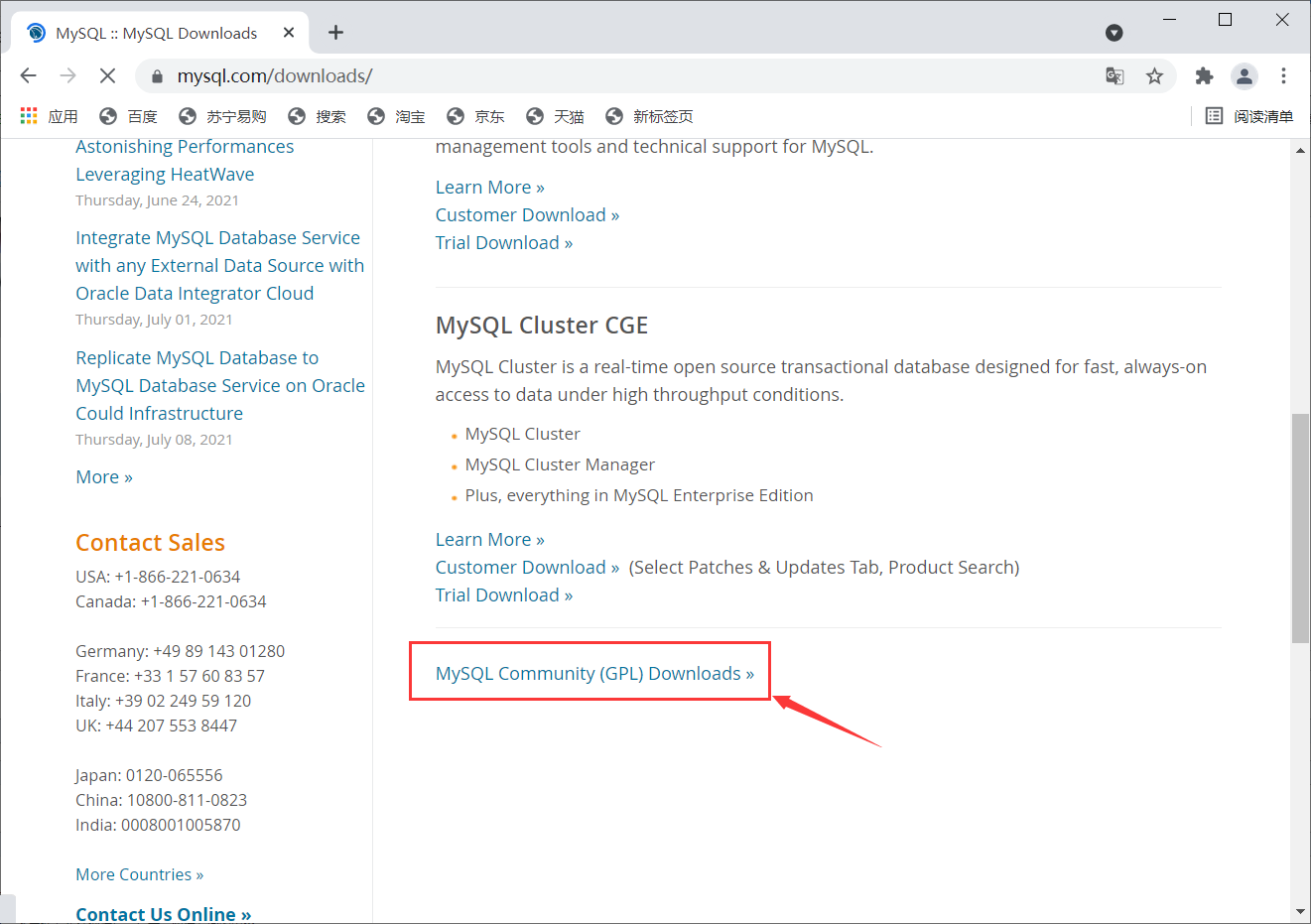Go back to the previous page
Viewport: 1311px width, 924px height.
click(x=29, y=76)
